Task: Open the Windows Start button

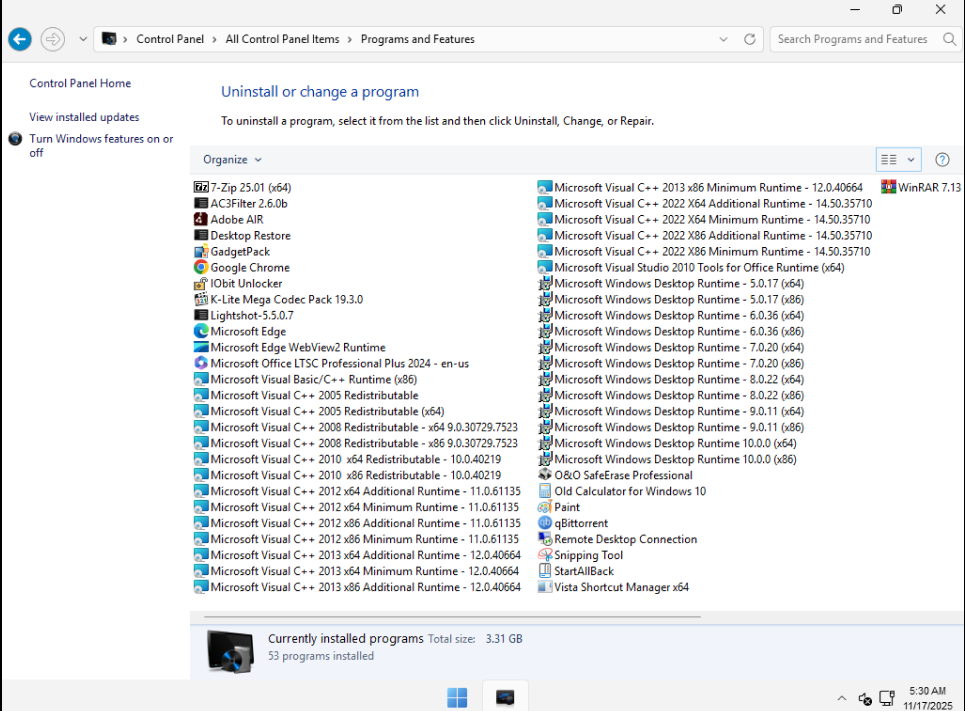Action: click(457, 697)
